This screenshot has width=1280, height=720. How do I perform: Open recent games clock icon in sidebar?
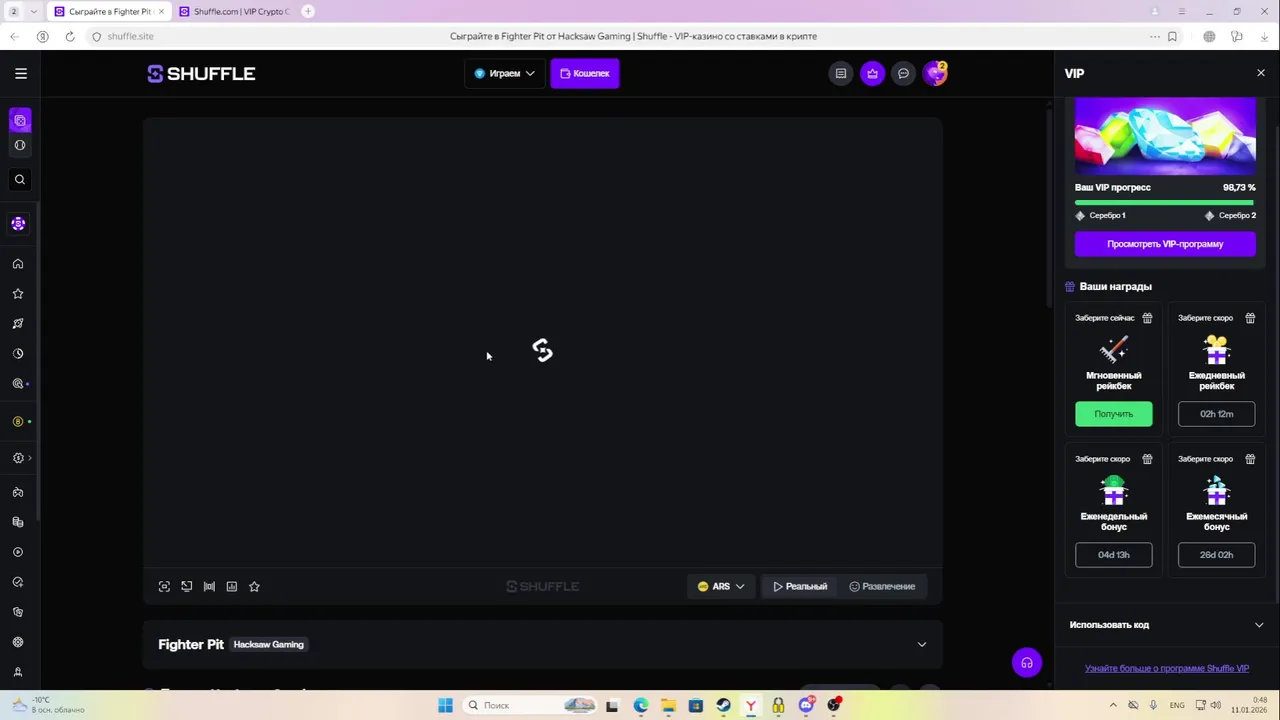(x=18, y=354)
